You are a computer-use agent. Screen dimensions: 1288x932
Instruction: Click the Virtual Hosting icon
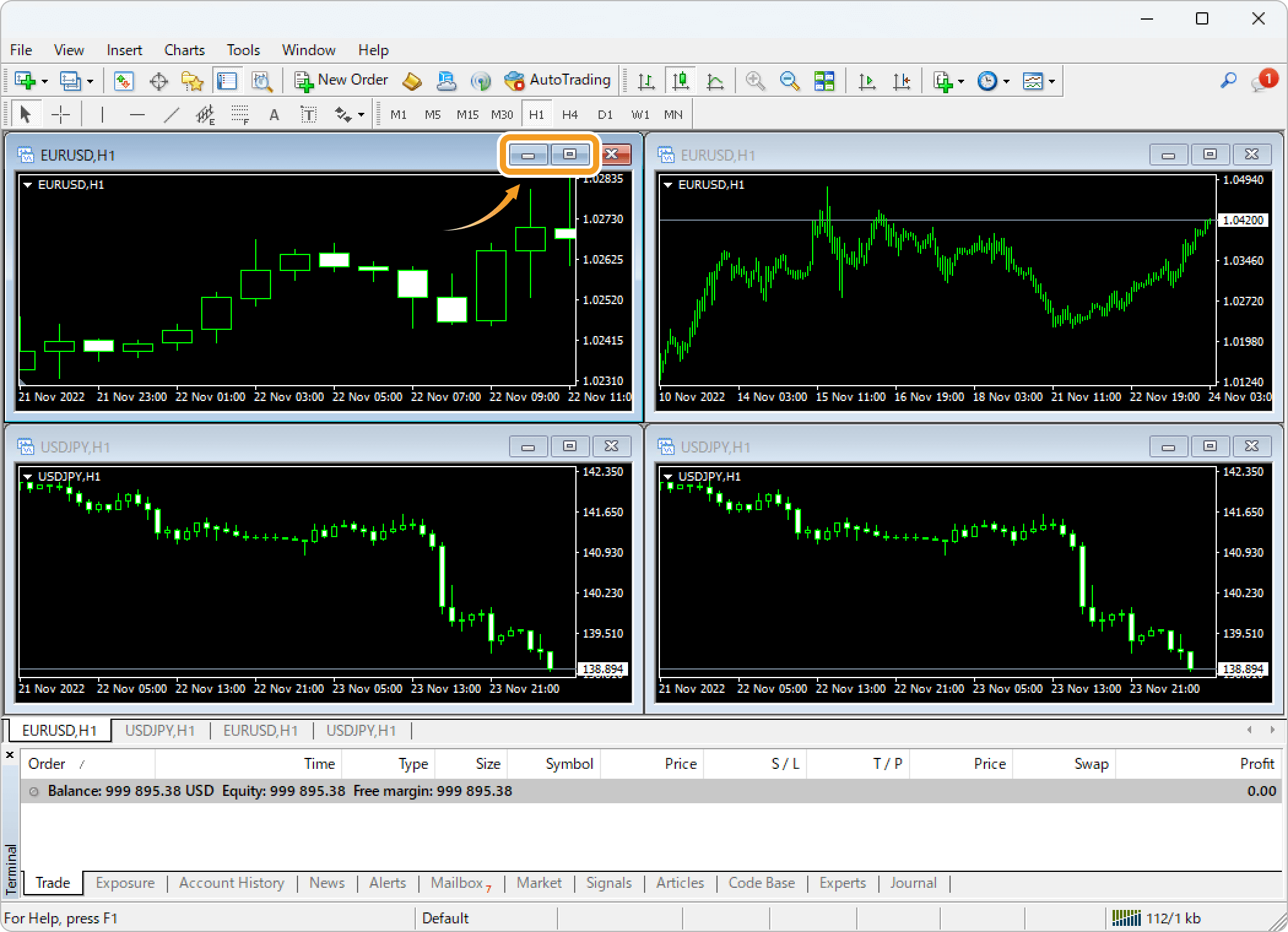coord(446,81)
